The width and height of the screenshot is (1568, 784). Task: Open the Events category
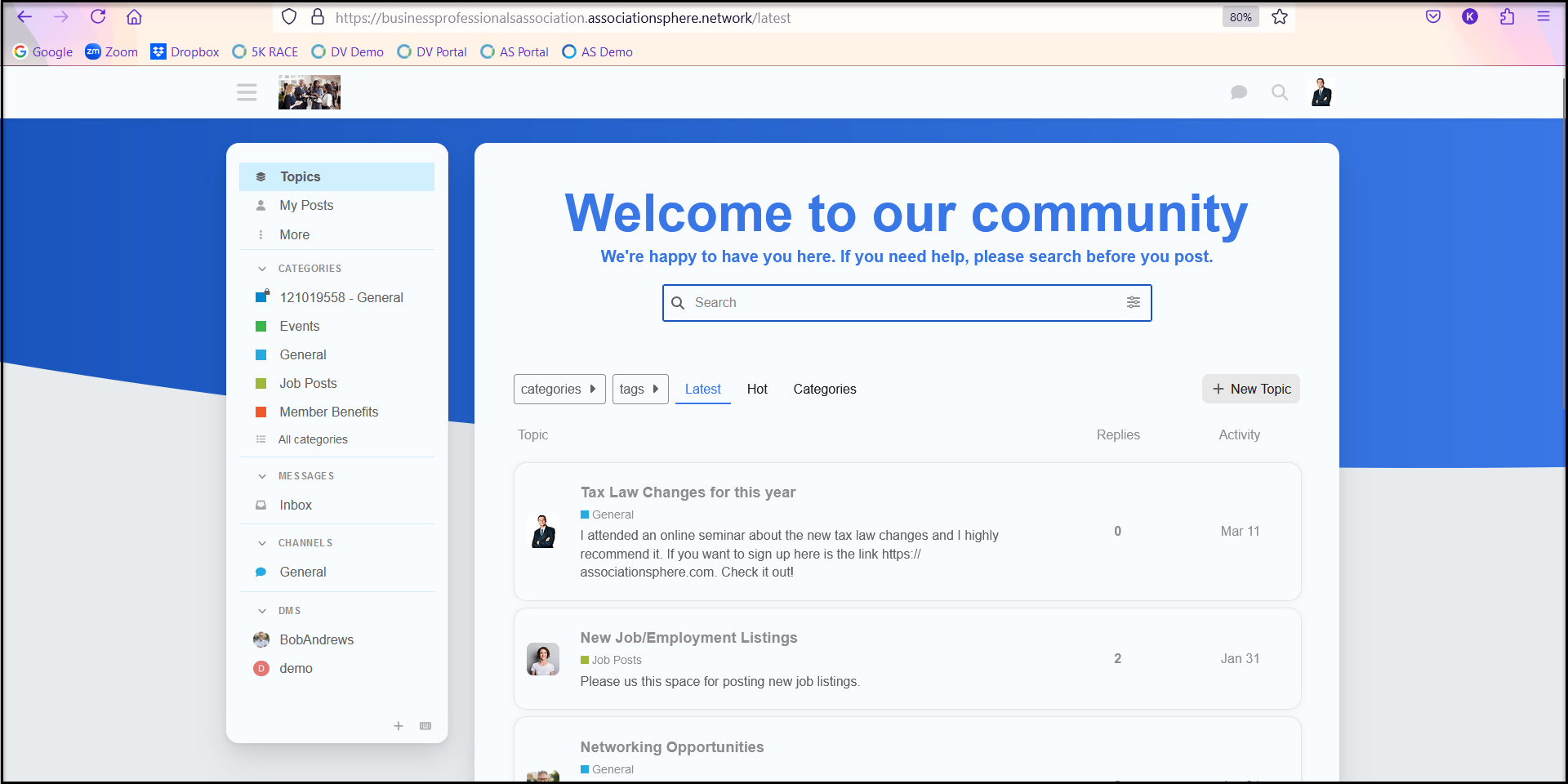(x=336, y=326)
